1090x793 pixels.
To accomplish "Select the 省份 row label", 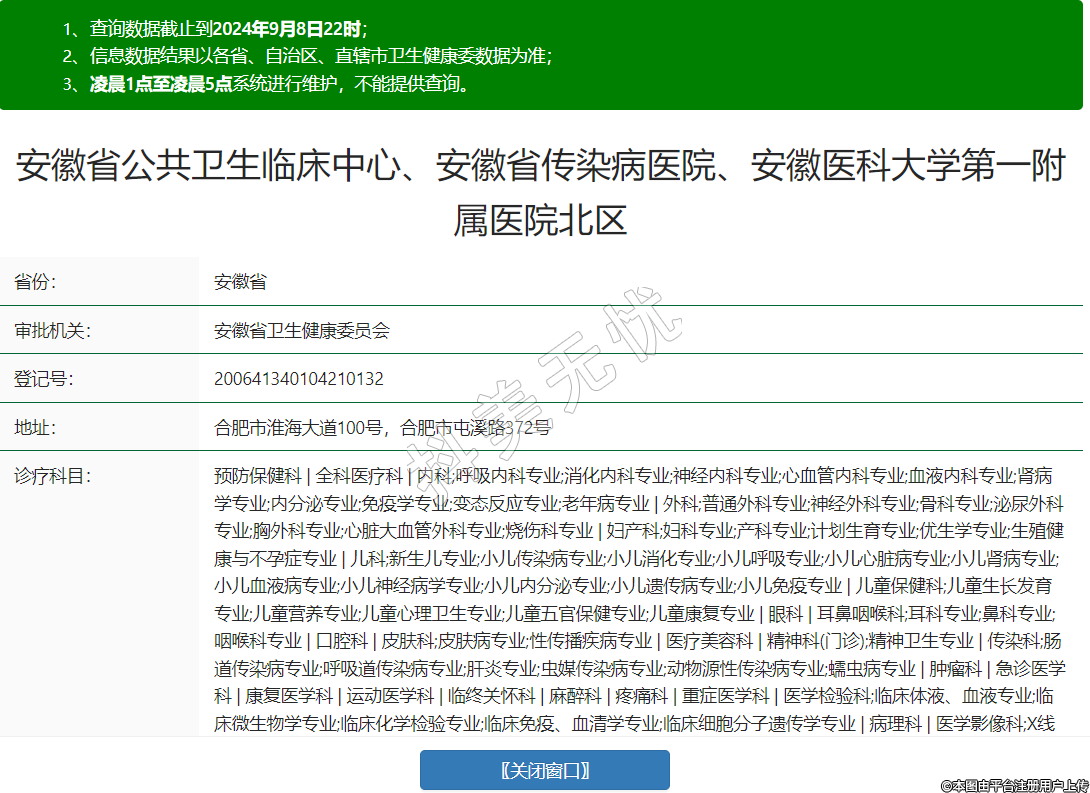I will click(35, 282).
